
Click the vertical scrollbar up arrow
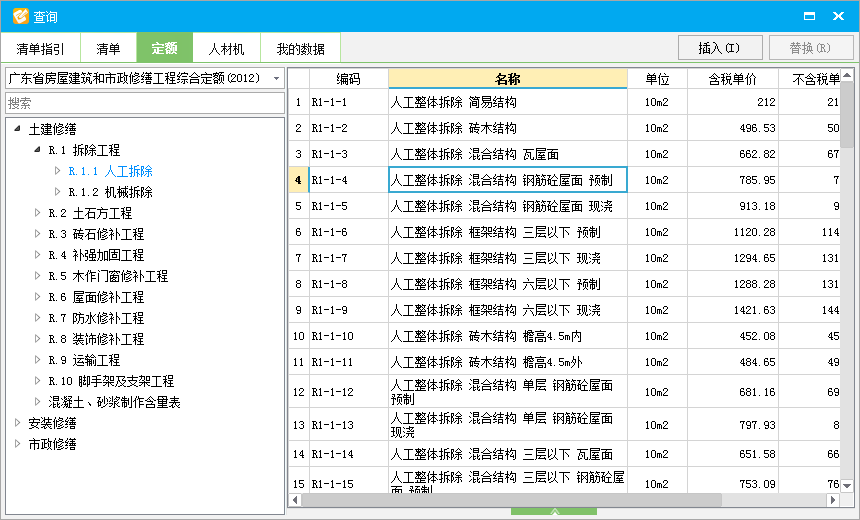coord(847,75)
